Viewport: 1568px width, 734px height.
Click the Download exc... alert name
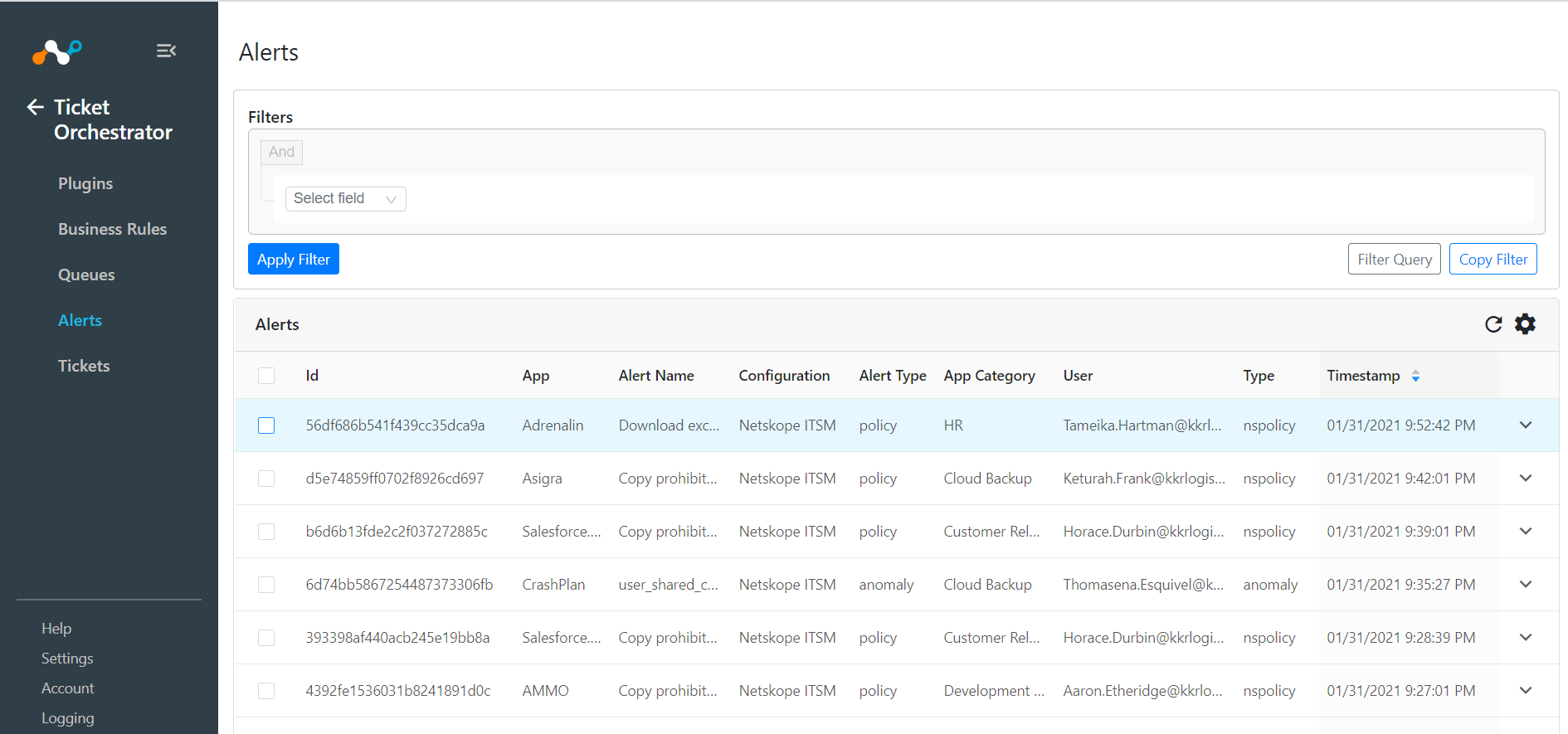pyautogui.click(x=669, y=425)
